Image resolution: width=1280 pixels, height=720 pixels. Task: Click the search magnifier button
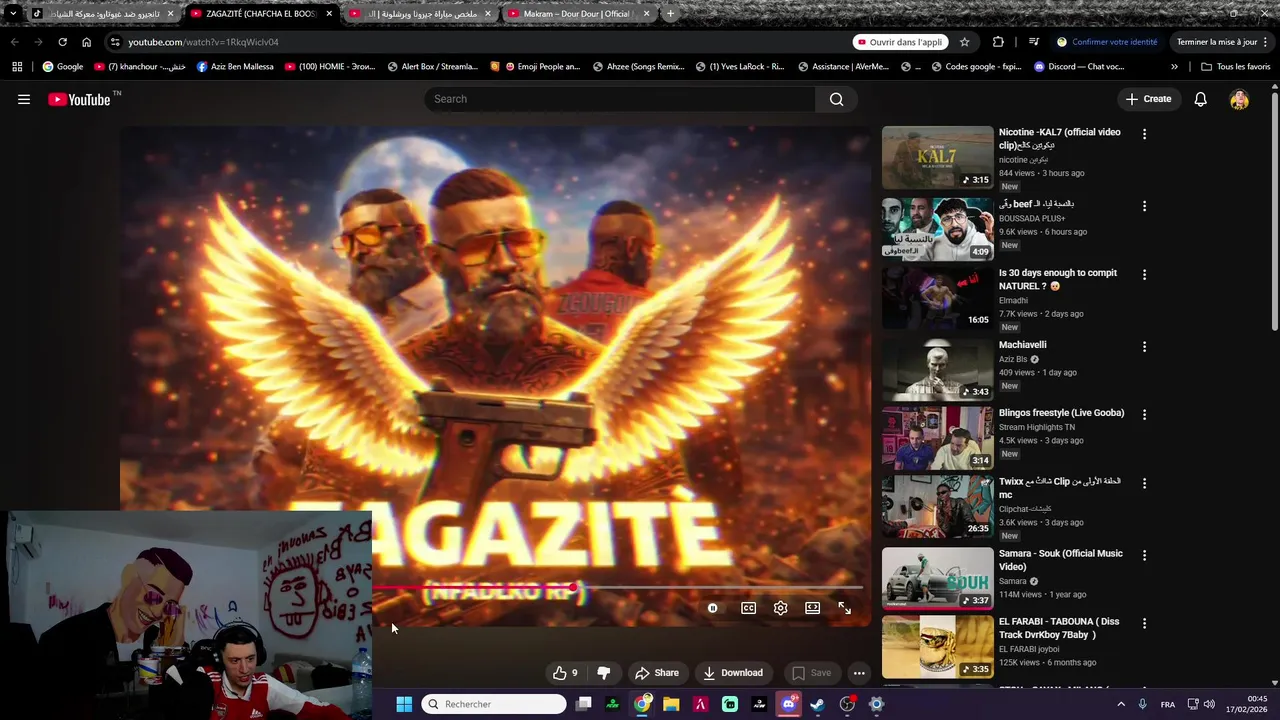(x=836, y=99)
